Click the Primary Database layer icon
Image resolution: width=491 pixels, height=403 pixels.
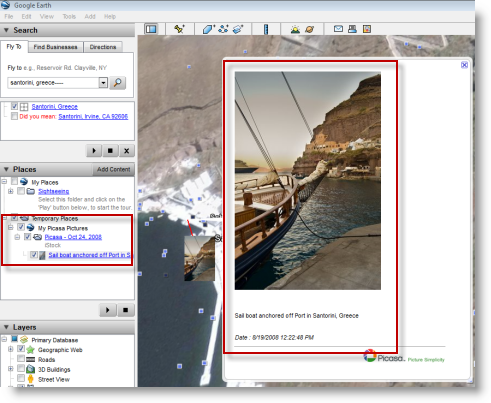(24, 340)
